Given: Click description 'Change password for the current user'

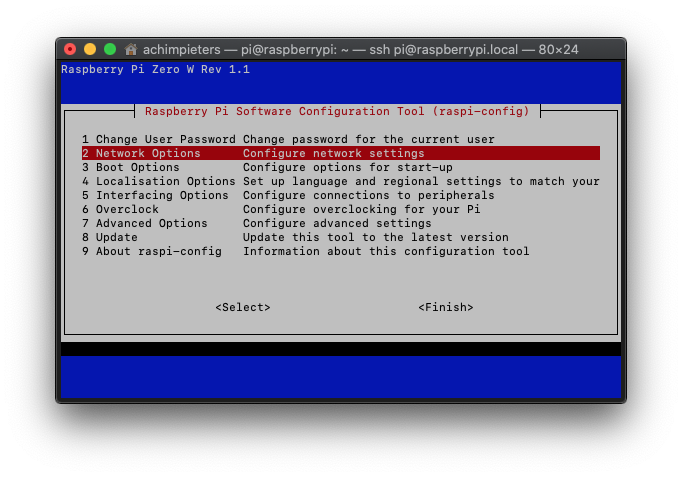Looking at the screenshot, I should point(369,139).
